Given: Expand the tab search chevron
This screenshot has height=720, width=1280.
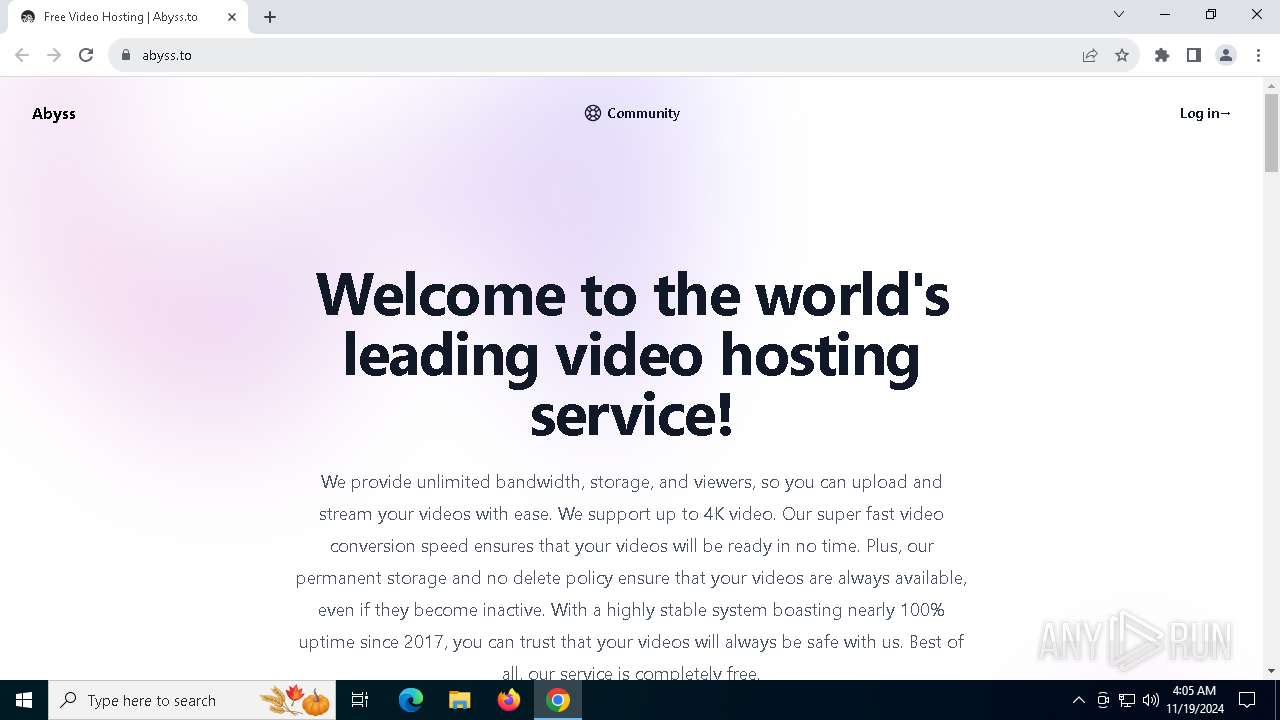Looking at the screenshot, I should click(1119, 14).
